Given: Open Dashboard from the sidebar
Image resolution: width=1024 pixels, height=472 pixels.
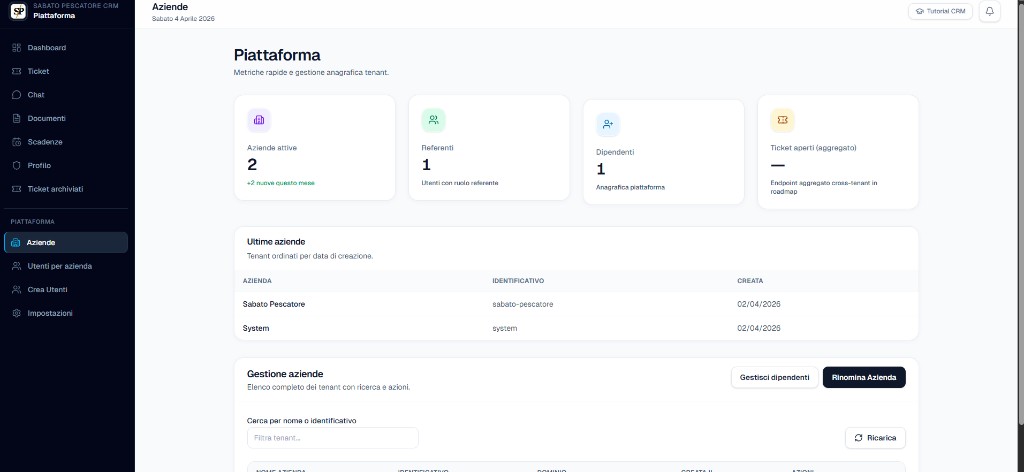Looking at the screenshot, I should click(46, 48).
